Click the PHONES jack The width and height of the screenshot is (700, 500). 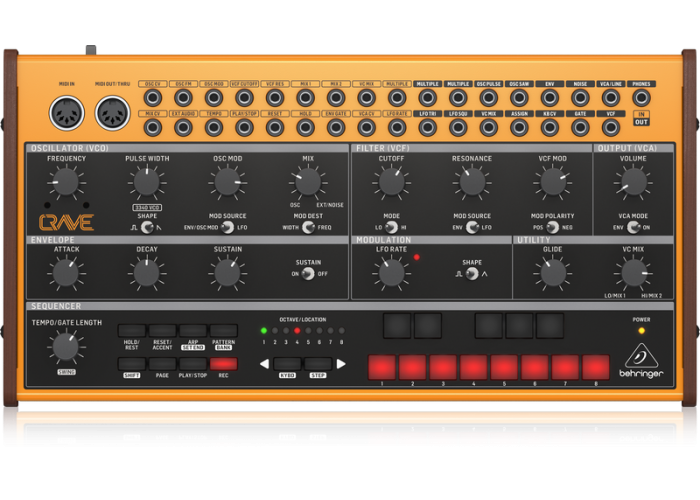pyautogui.click(x=642, y=97)
